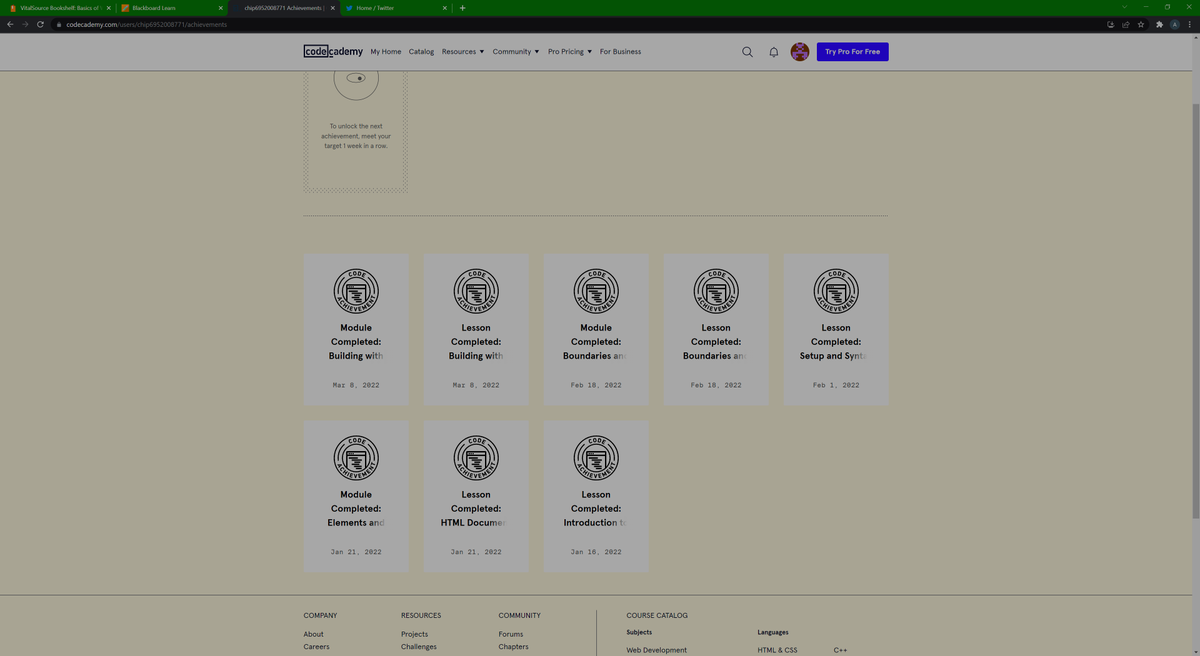Click the Setup and Syntax lesson card title

(836, 342)
